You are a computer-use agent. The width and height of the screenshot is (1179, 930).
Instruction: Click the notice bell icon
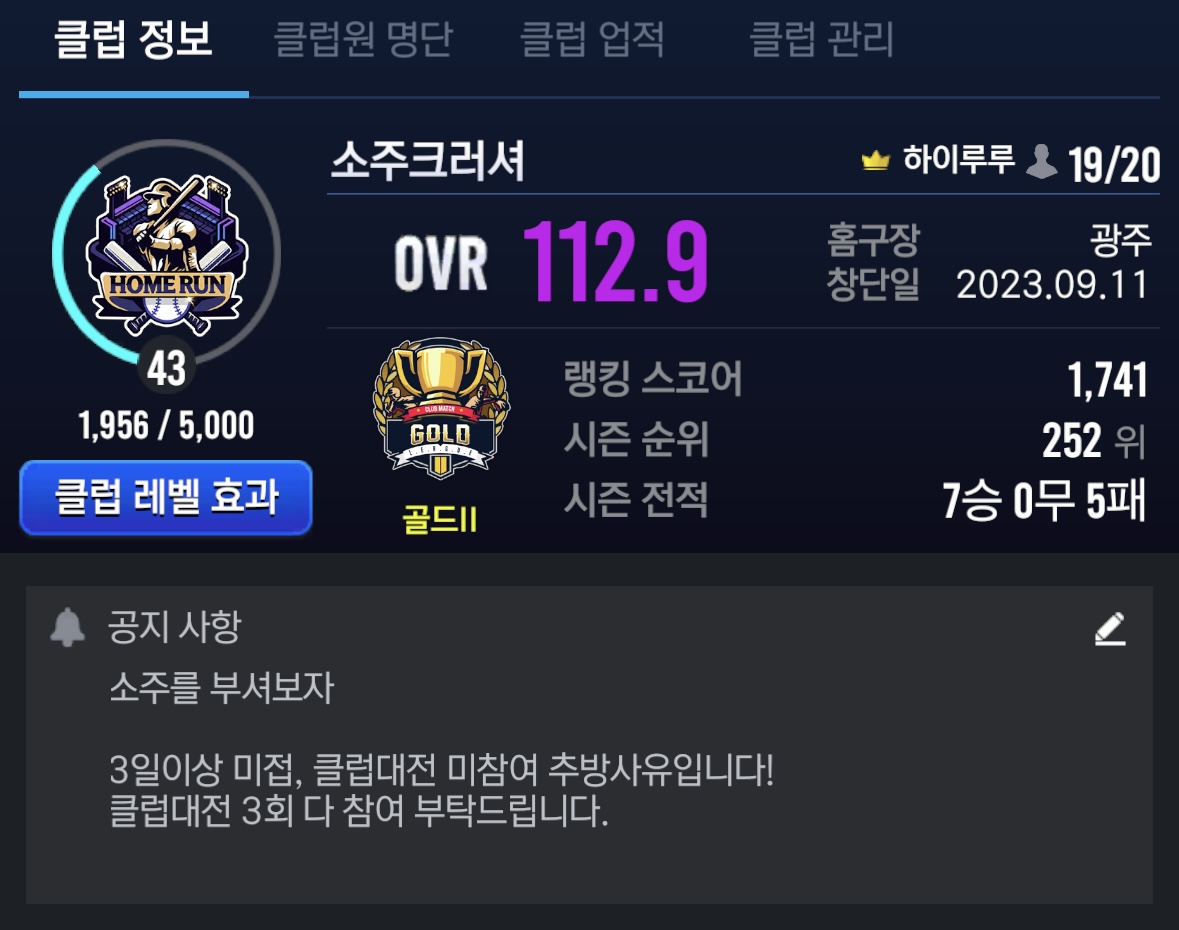point(67,627)
